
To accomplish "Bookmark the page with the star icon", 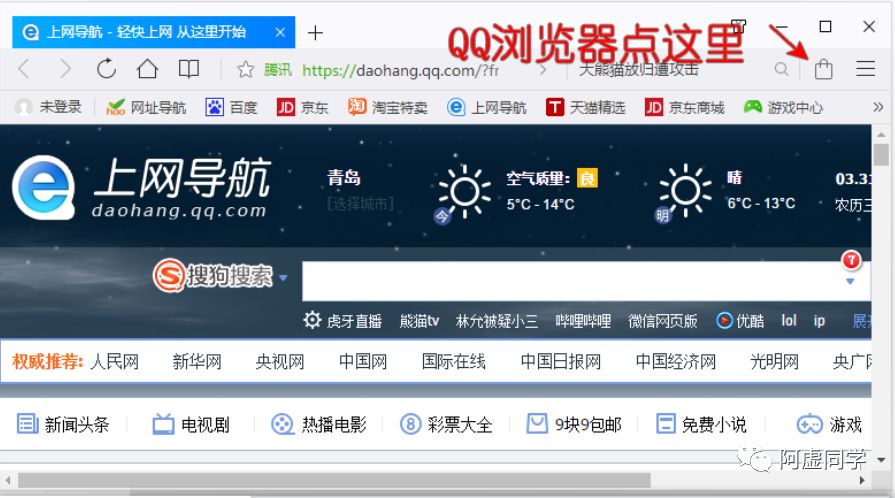I will pyautogui.click(x=245, y=70).
